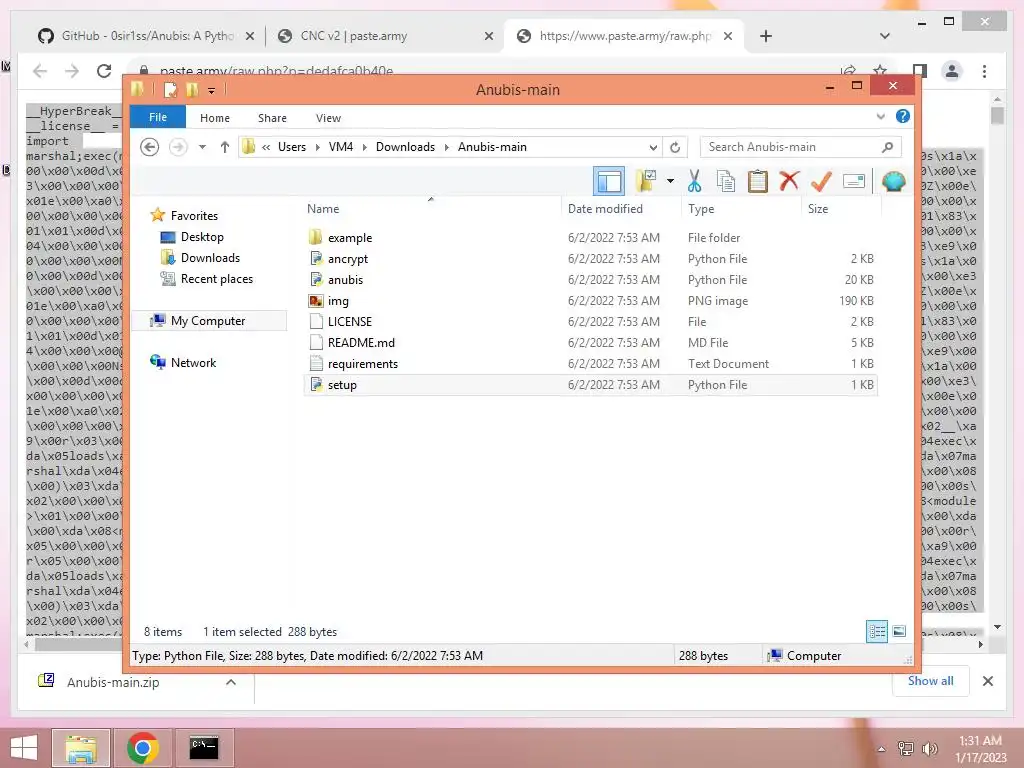
Task: Click VM4 in the address breadcrumb
Action: (341, 147)
